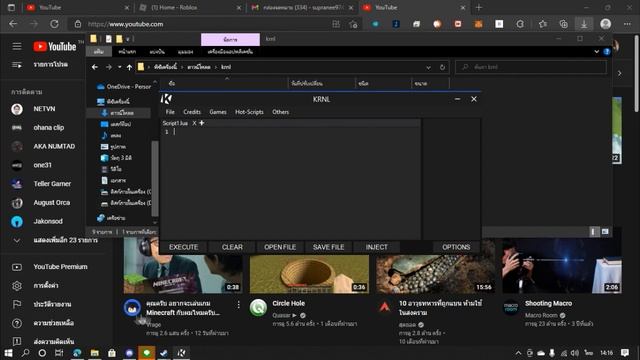
Task: Open the Circle Hole video thumbnail
Action: coord(309,274)
